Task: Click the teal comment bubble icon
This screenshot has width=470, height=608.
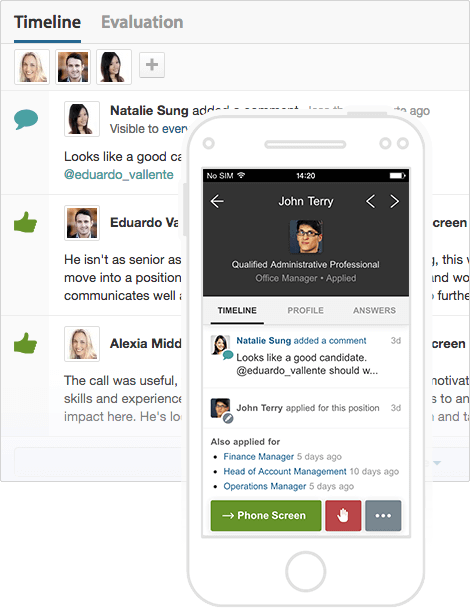Action: [26, 119]
